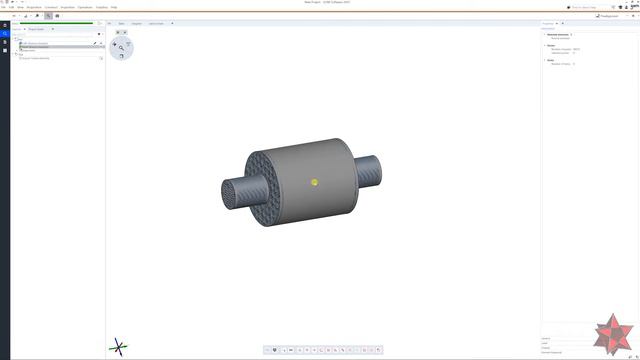Click the yellow marker on the cylinder model
The height and width of the screenshot is (360, 640).
[x=314, y=182]
